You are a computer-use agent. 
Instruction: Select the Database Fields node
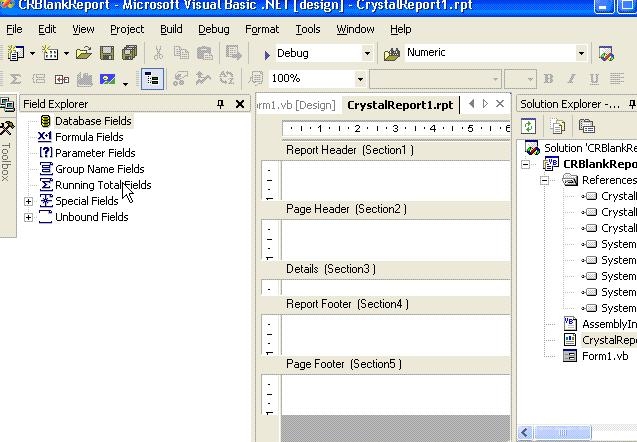[x=92, y=121]
